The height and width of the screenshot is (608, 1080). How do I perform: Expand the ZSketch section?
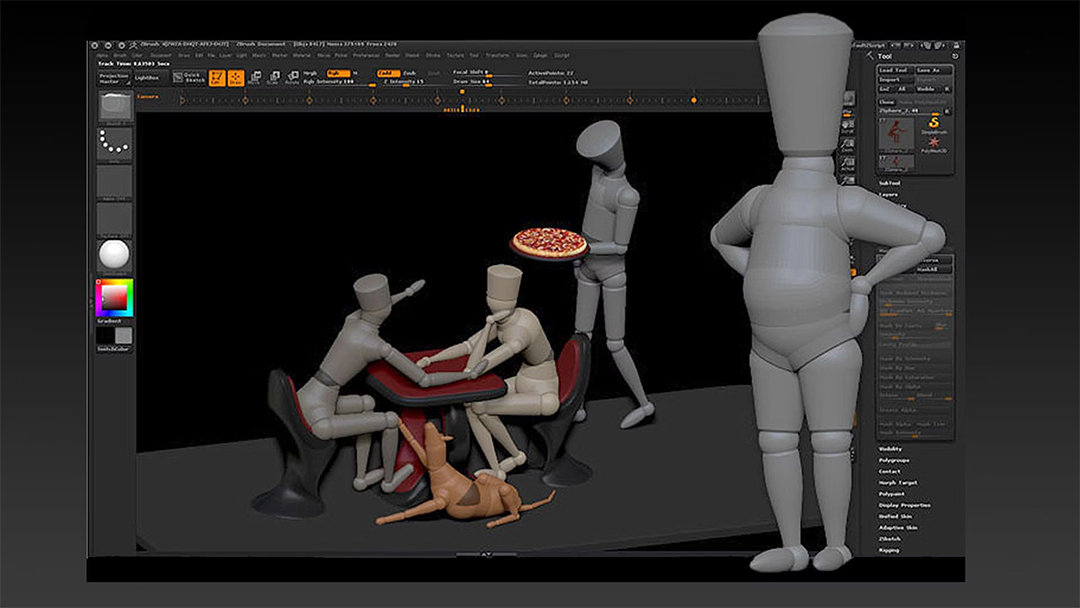[x=889, y=538]
